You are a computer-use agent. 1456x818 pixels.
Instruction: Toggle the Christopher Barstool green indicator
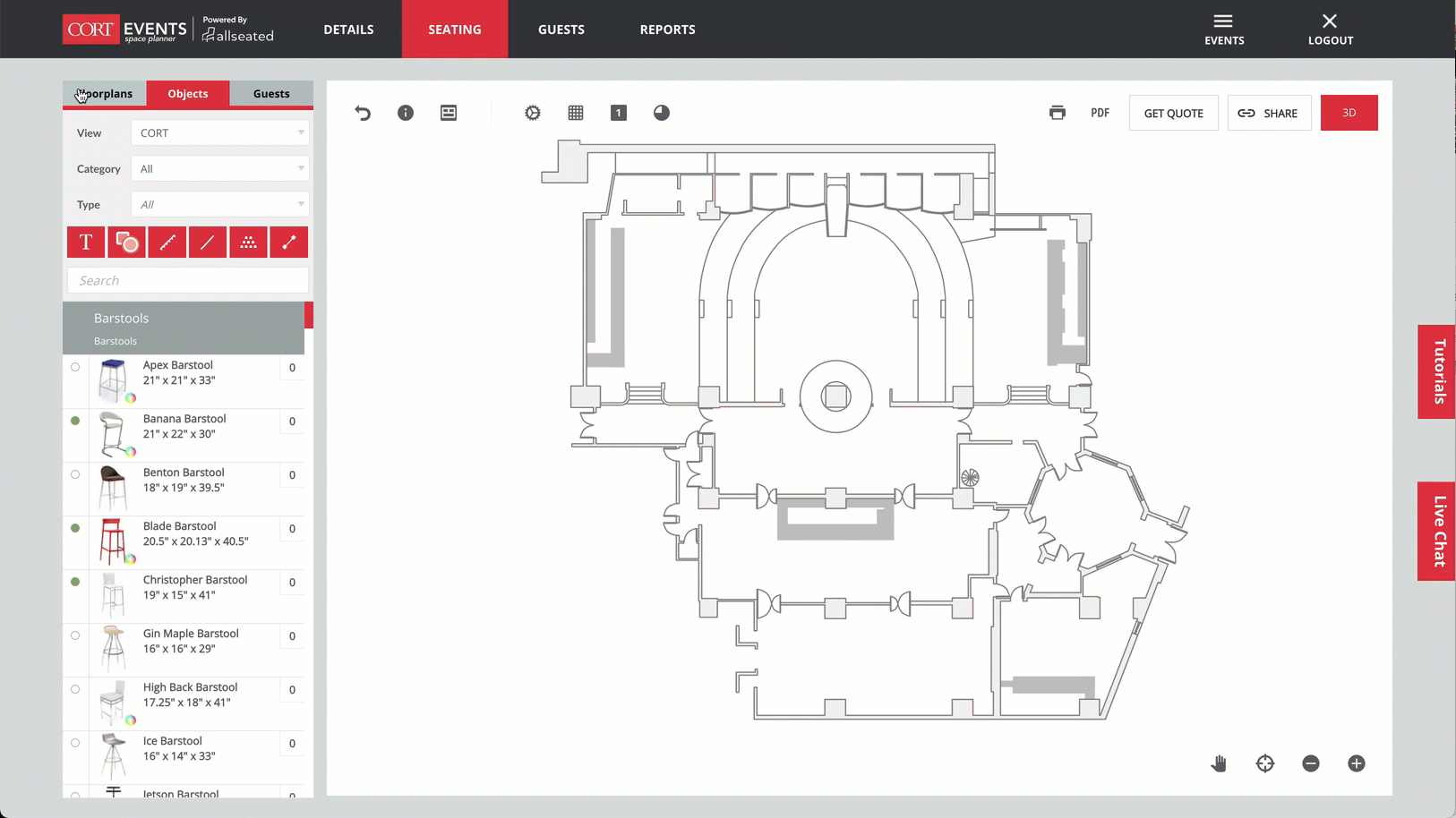pyautogui.click(x=75, y=582)
